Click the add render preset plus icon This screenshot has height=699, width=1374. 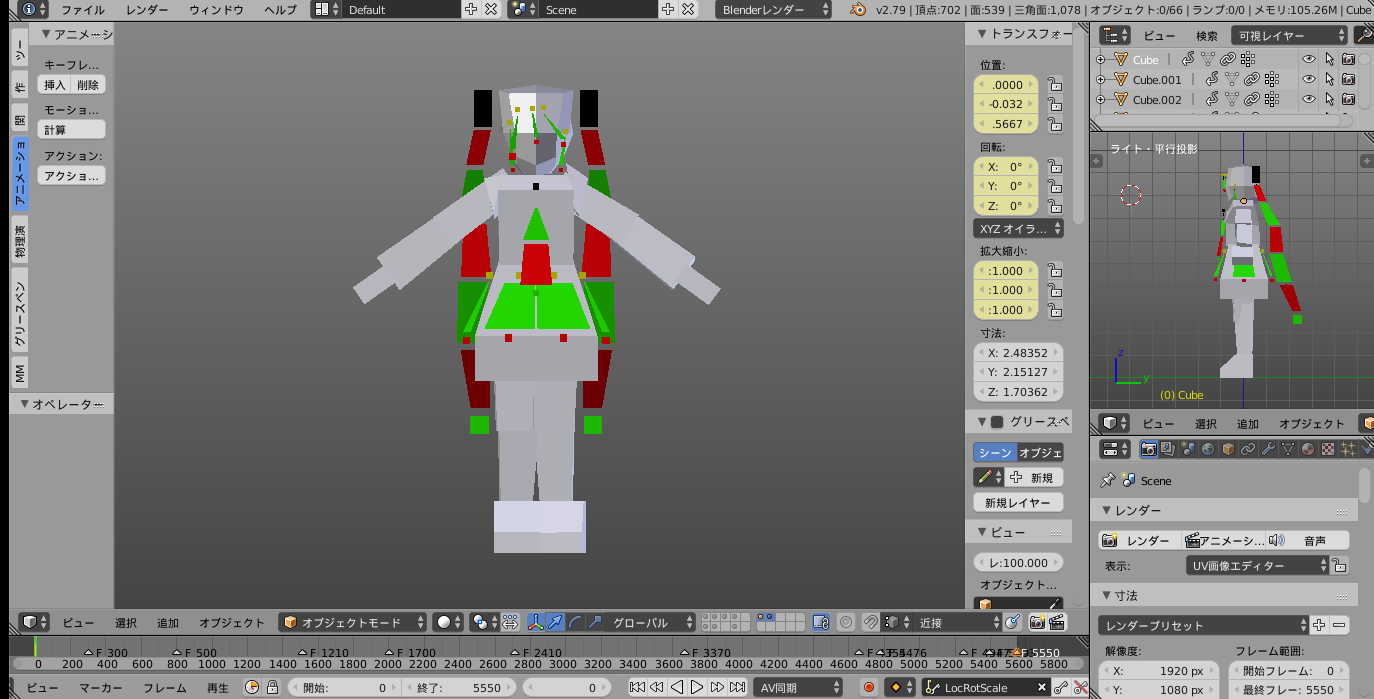coord(1319,625)
